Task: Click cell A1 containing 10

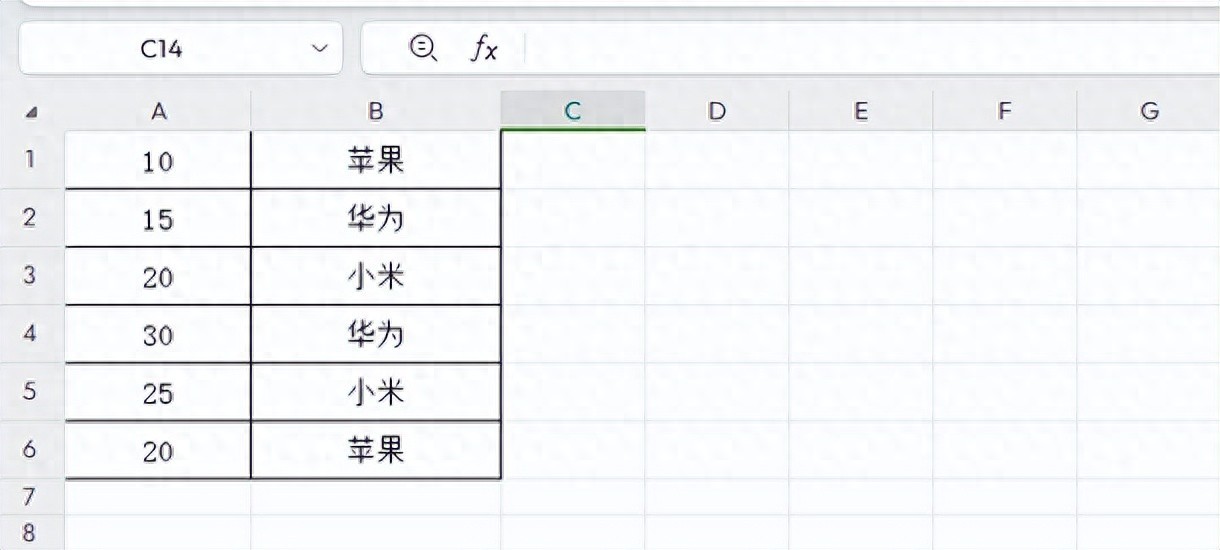Action: pos(158,160)
